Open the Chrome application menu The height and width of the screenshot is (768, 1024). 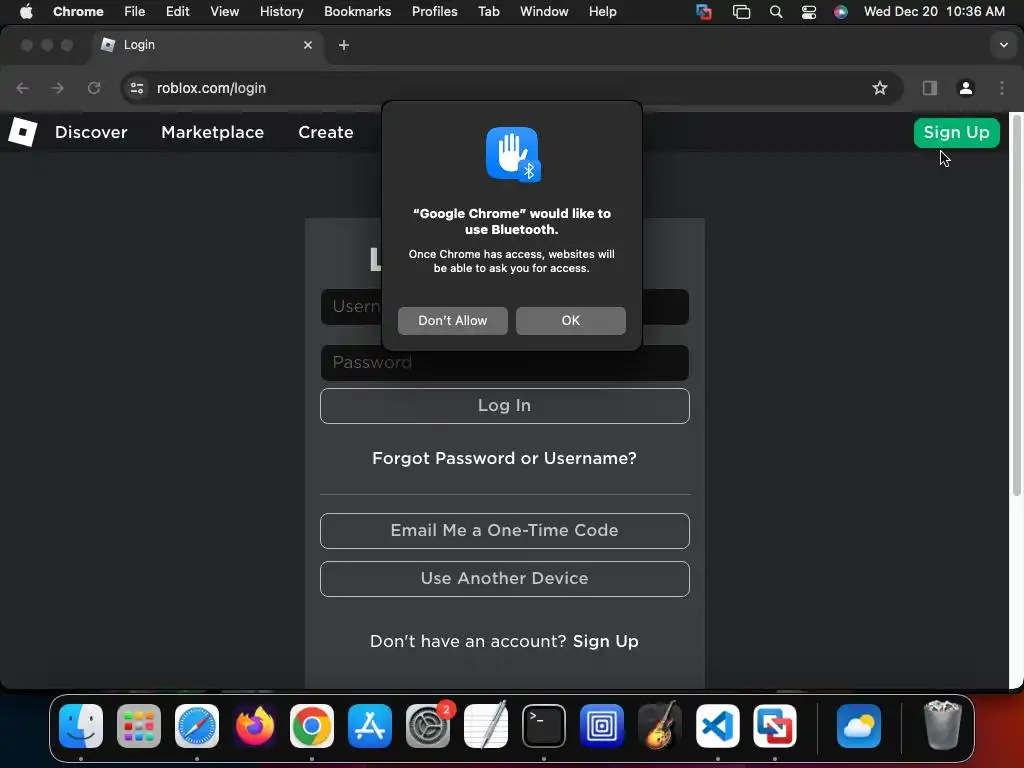pyautogui.click(x=78, y=12)
